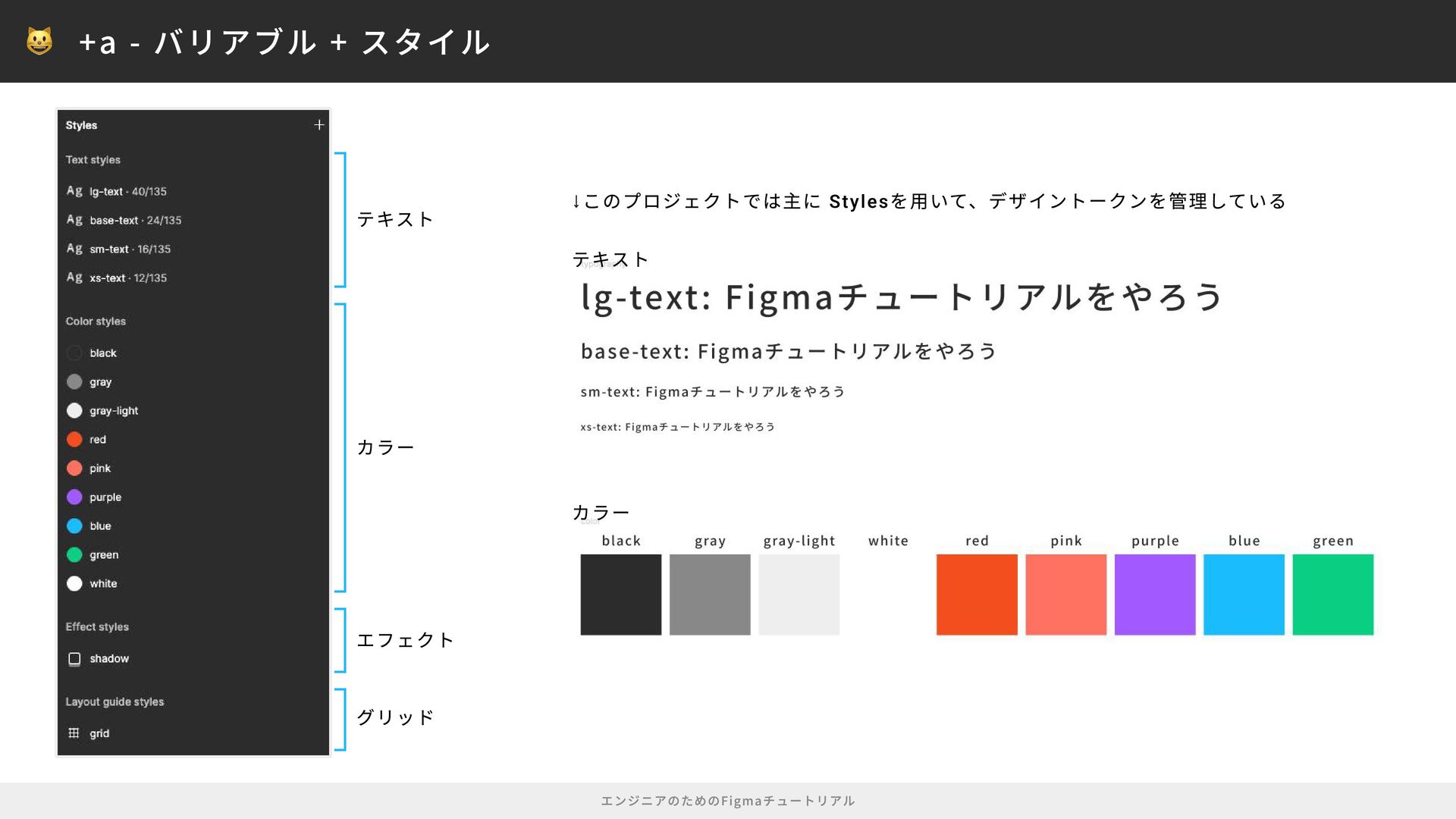The height and width of the screenshot is (819, 1456).
Task: Click the 'base-text: Figma' sample text
Action: coord(788,351)
